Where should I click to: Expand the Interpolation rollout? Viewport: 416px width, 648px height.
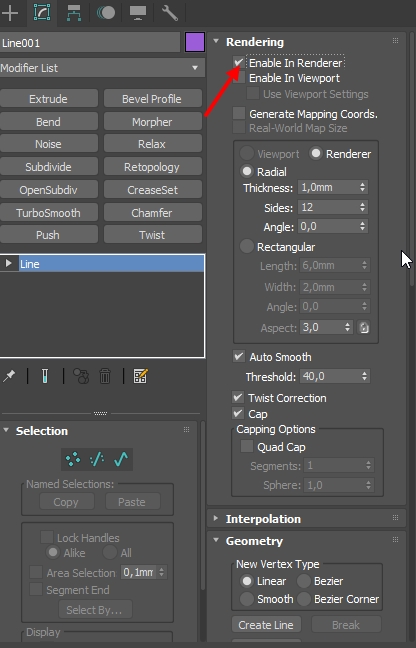(263, 519)
